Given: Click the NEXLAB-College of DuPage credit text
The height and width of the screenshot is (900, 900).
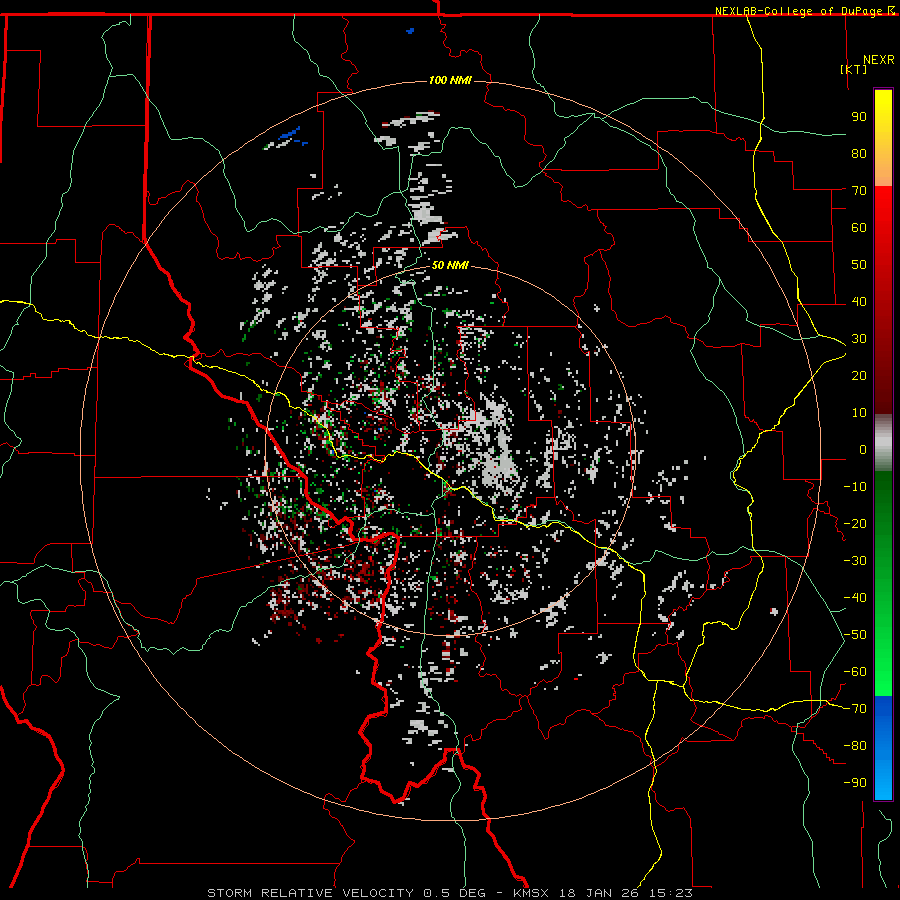Looking at the screenshot, I should pos(797,11).
